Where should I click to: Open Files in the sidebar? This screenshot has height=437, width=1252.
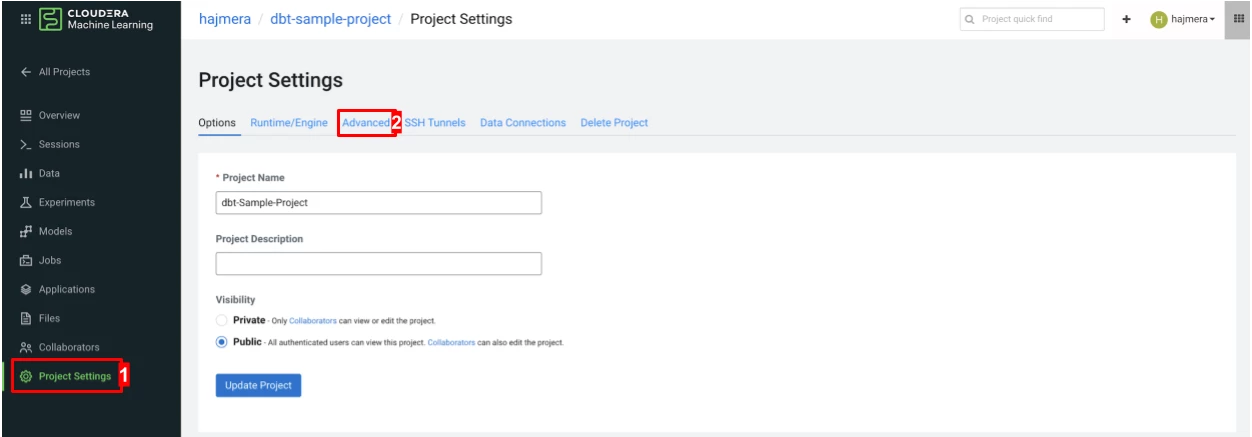point(40,318)
